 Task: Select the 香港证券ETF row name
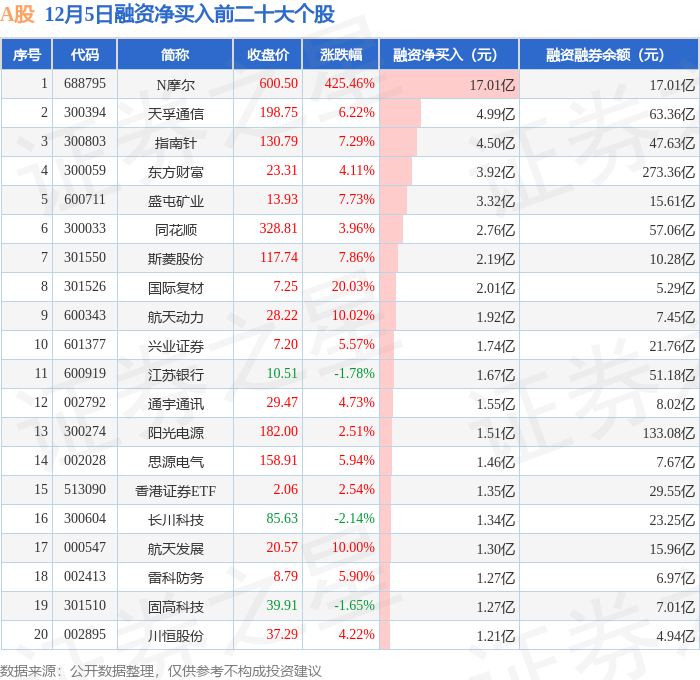pos(175,491)
